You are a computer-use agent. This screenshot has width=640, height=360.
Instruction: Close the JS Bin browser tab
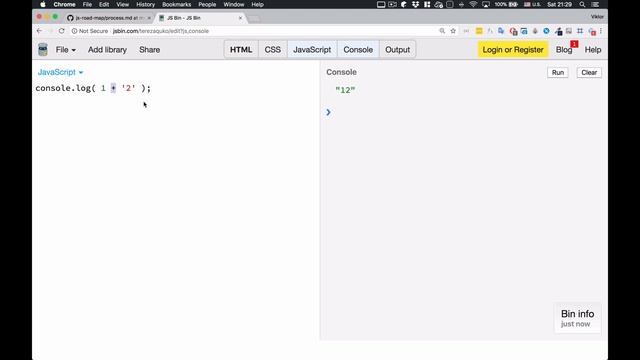[x=240, y=18]
